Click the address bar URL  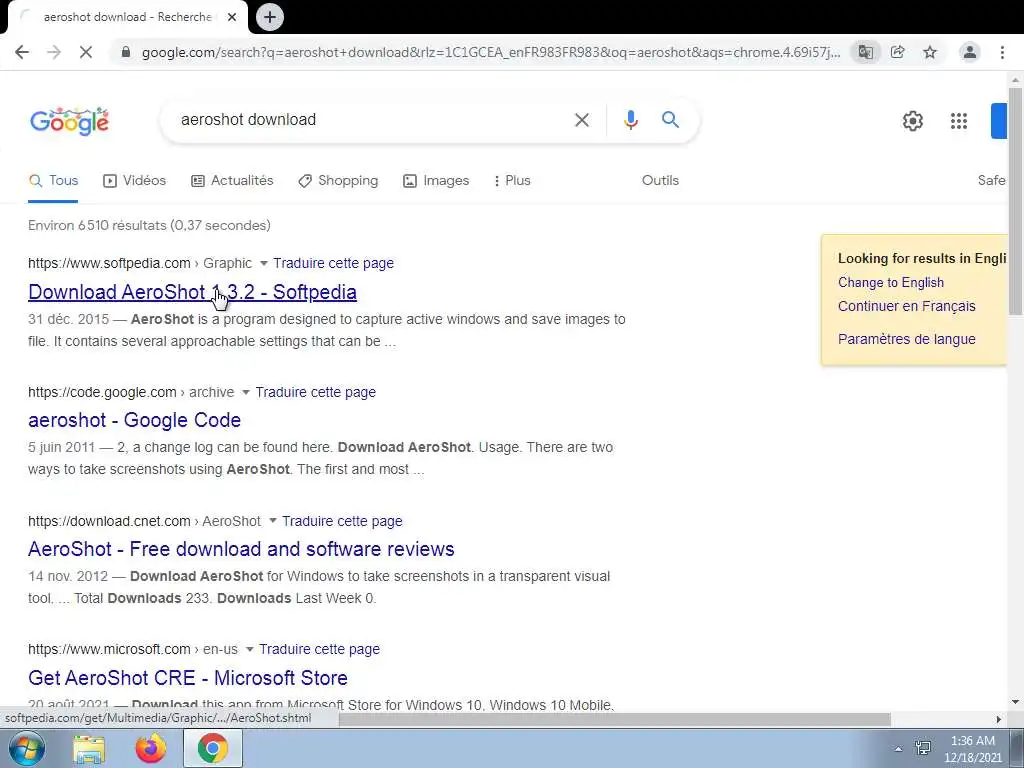tap(490, 52)
